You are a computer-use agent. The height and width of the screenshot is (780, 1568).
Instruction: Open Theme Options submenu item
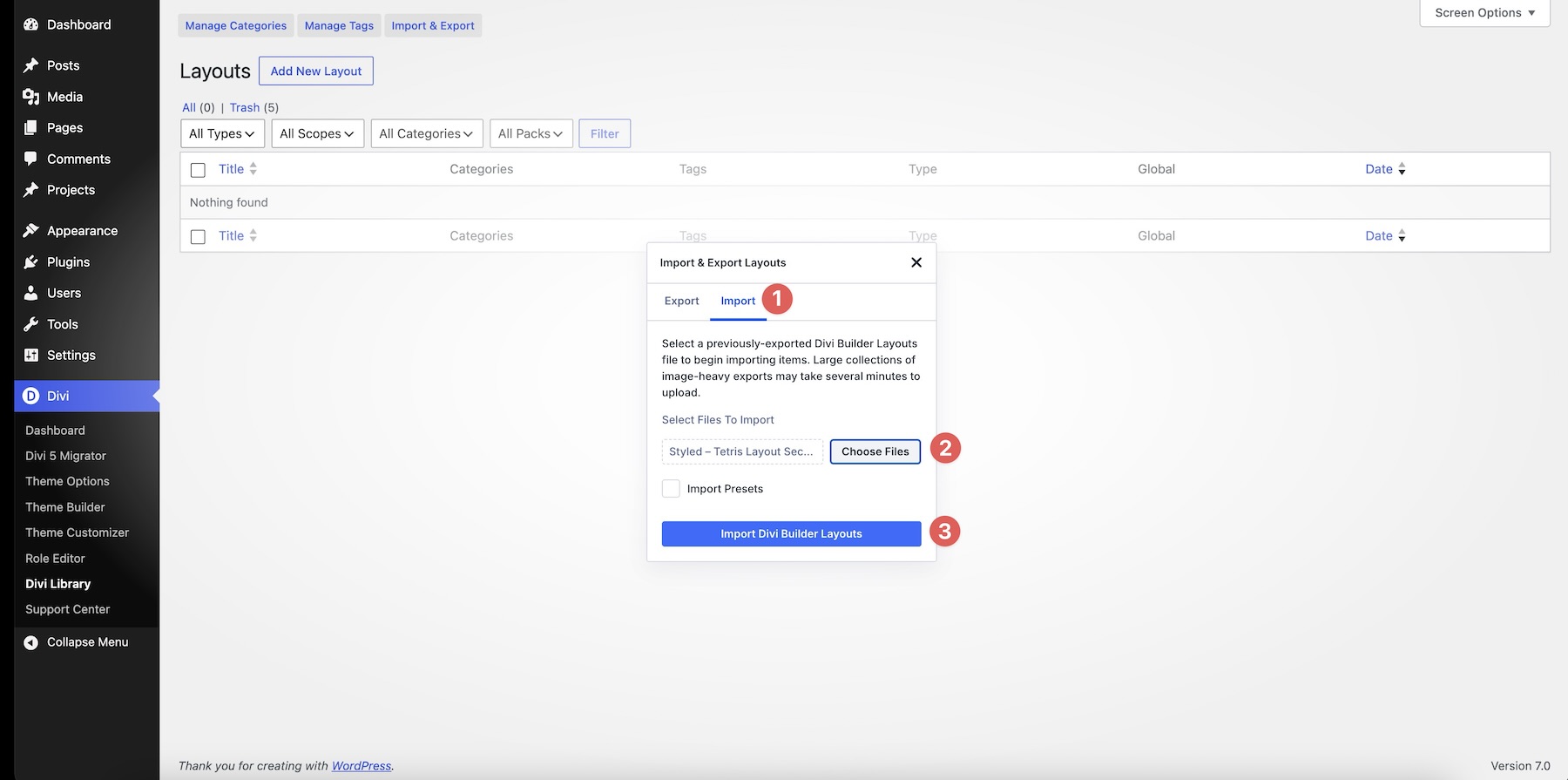67,481
